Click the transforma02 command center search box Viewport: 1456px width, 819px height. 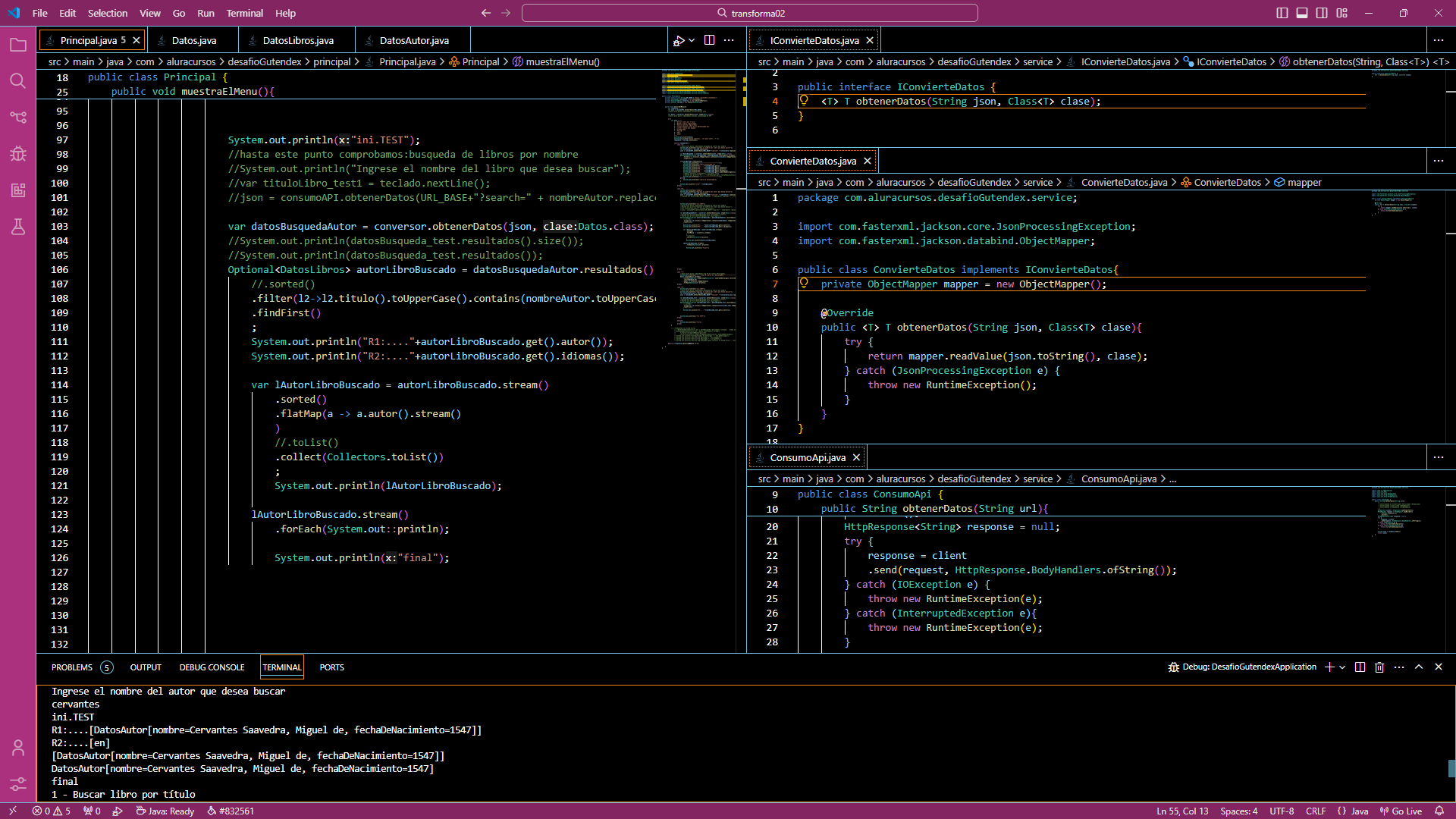(x=750, y=13)
